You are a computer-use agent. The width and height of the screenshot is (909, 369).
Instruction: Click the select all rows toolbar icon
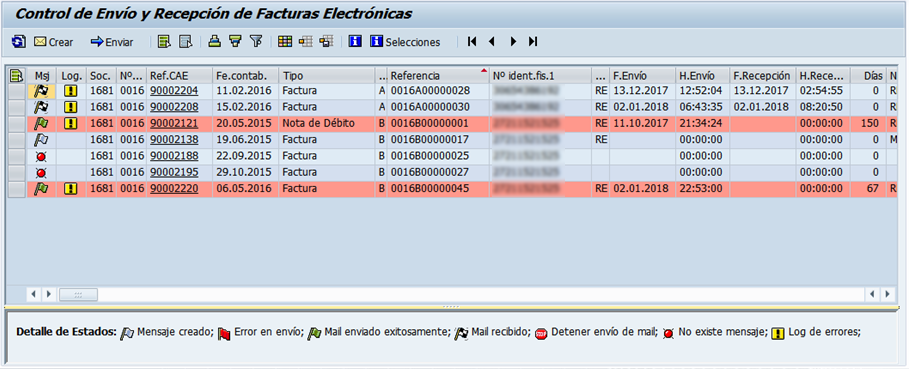point(165,42)
